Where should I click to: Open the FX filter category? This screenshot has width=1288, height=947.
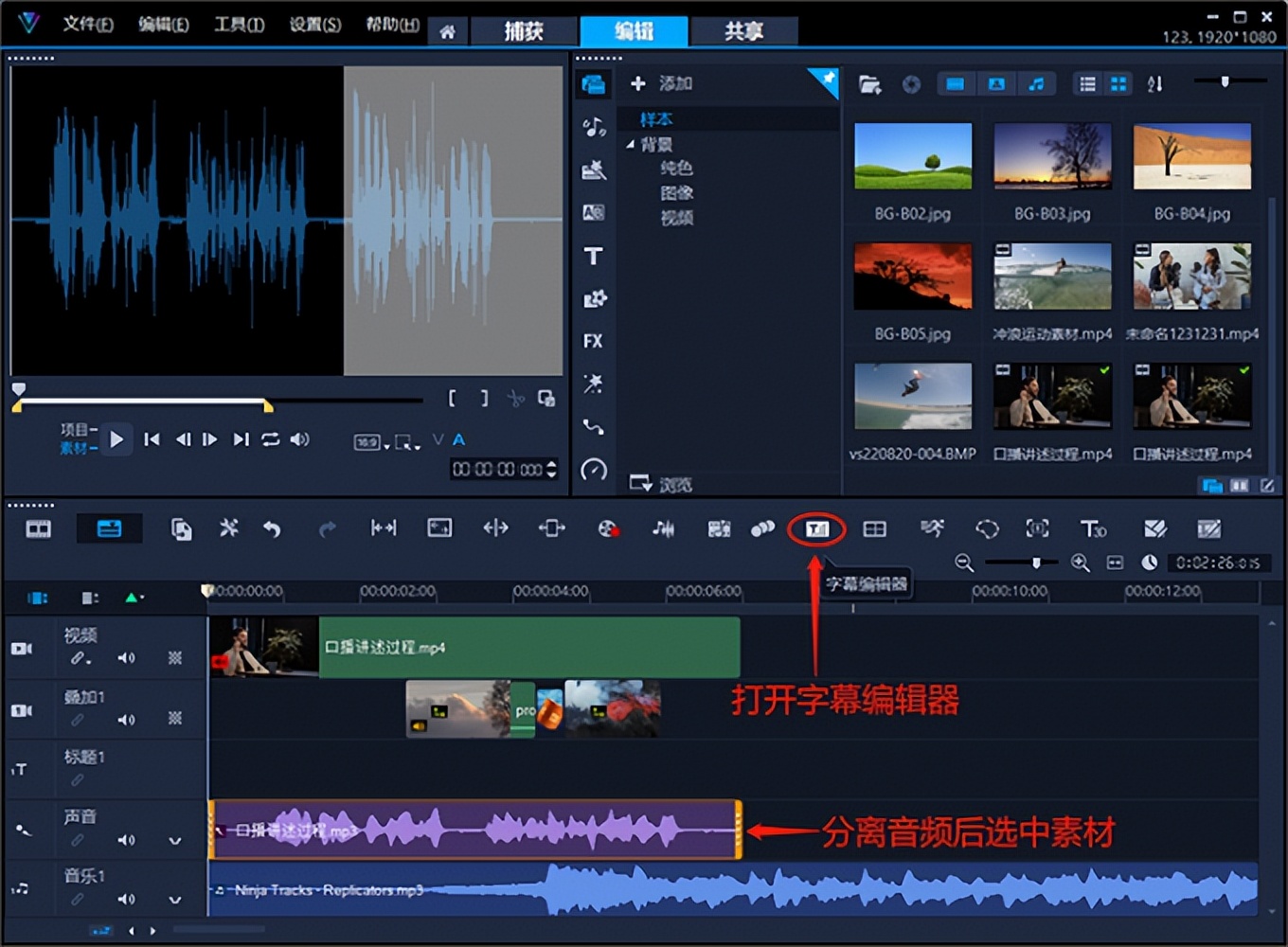coord(594,341)
